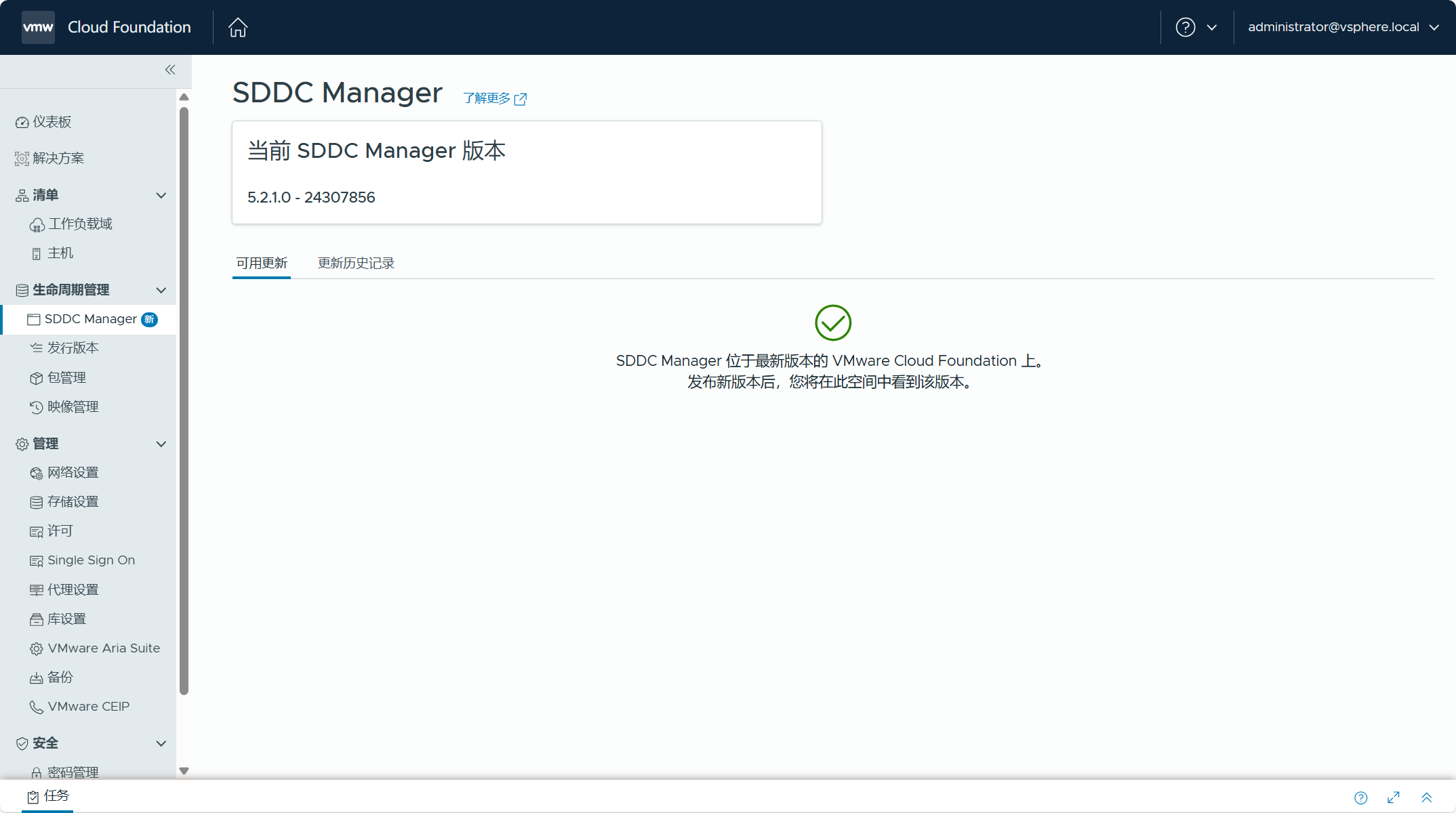
Task: Click 当前 SDDC Manager 版本 heading
Action: 376,150
